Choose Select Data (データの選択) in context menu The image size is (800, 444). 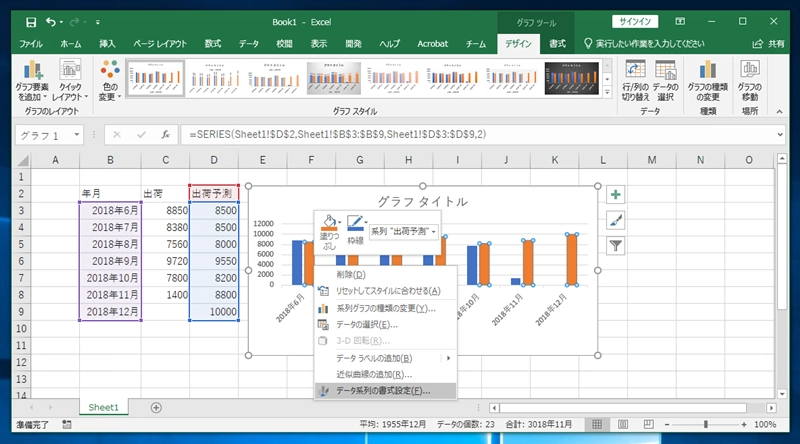tap(385, 325)
